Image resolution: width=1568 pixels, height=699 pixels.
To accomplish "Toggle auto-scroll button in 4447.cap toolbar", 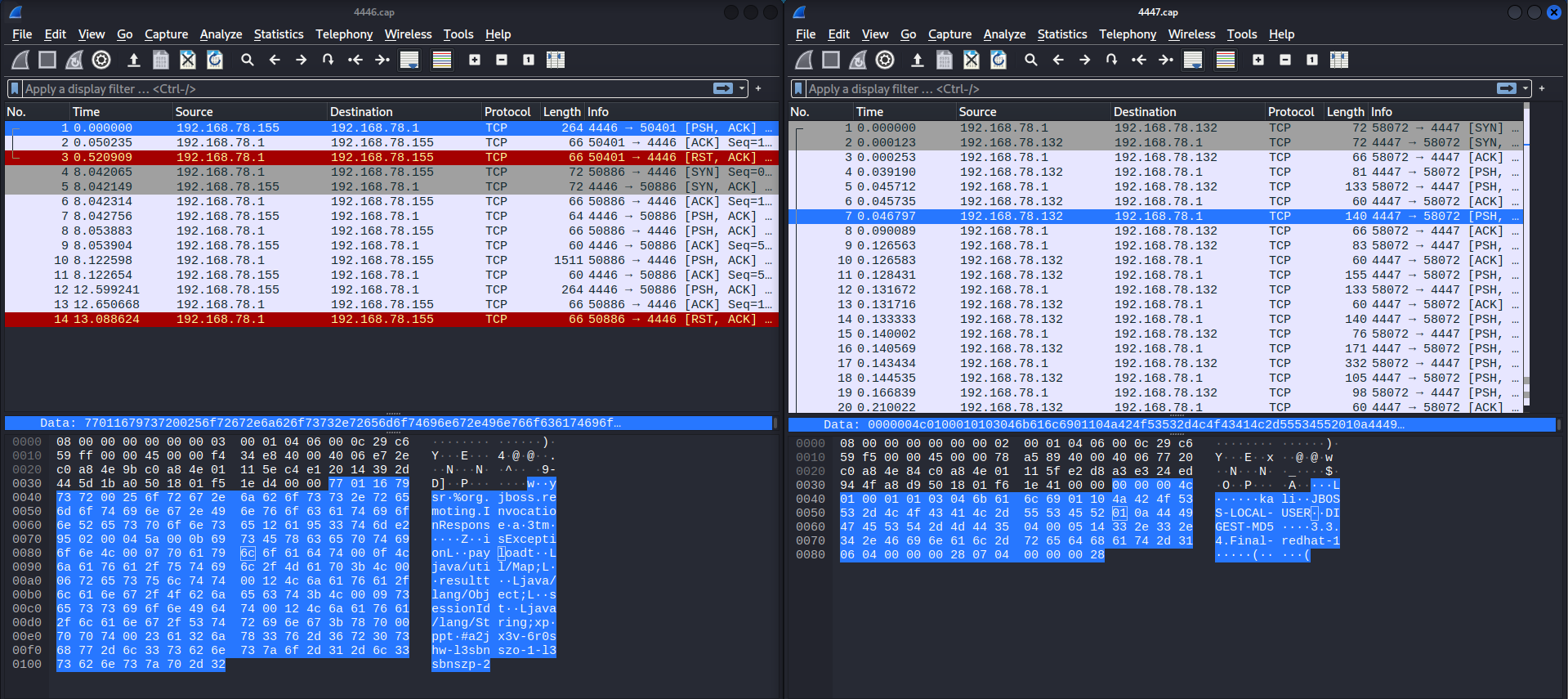I will (1193, 60).
